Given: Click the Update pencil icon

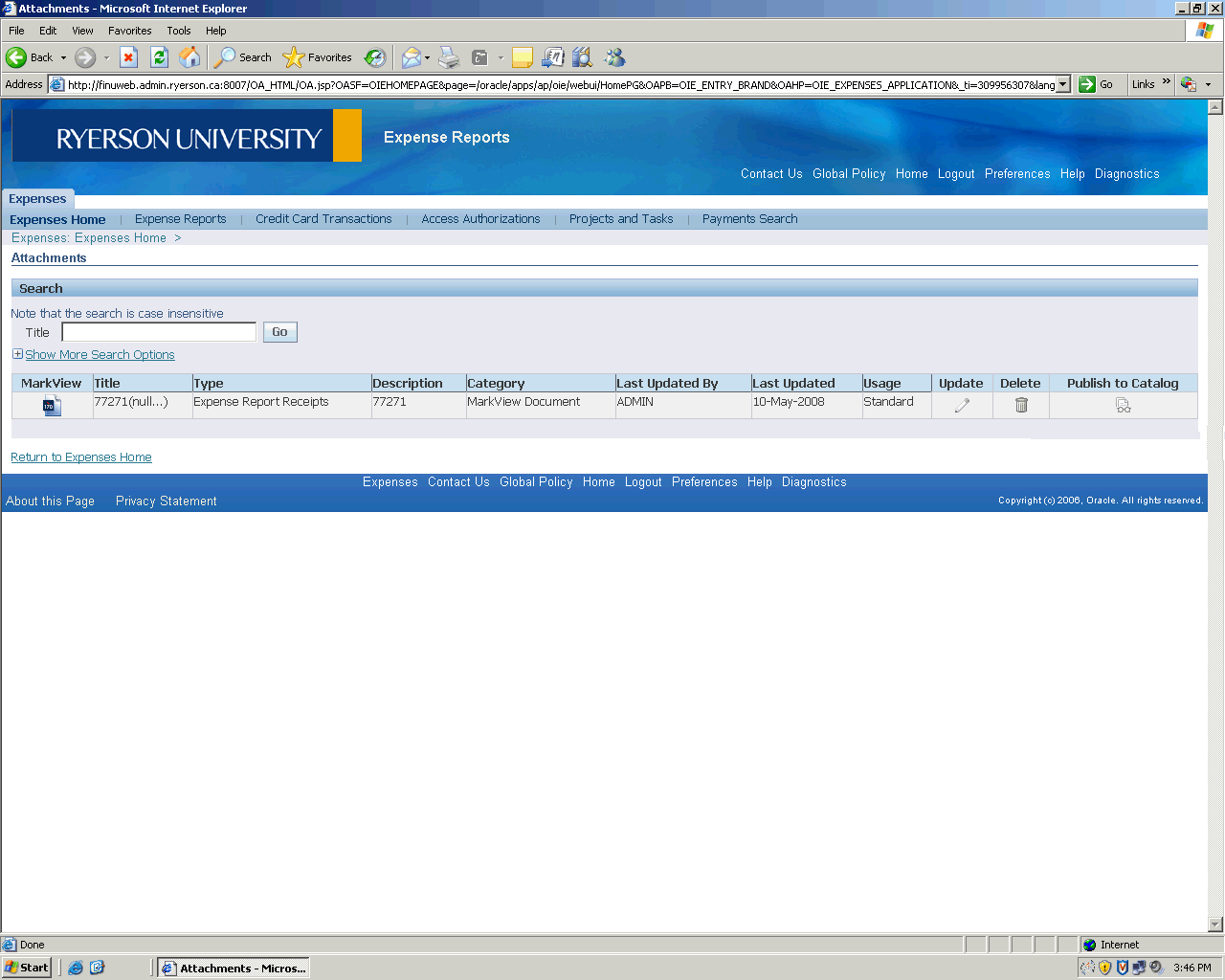Looking at the screenshot, I should 962,406.
